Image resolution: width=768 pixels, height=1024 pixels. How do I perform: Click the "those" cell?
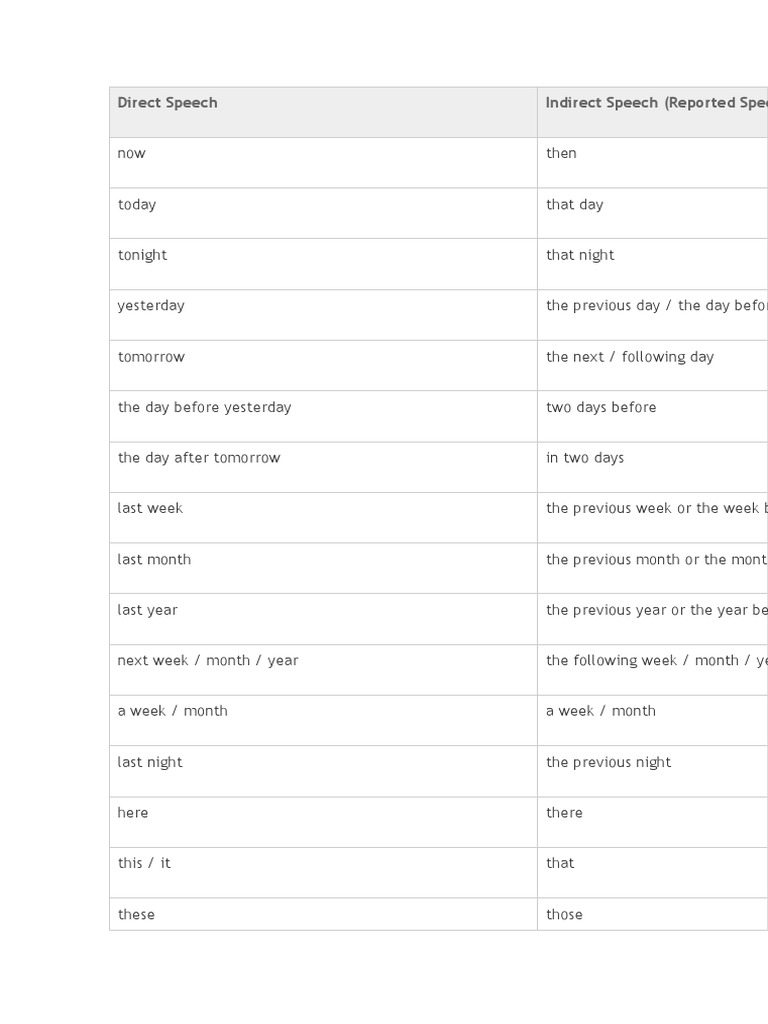pos(564,914)
